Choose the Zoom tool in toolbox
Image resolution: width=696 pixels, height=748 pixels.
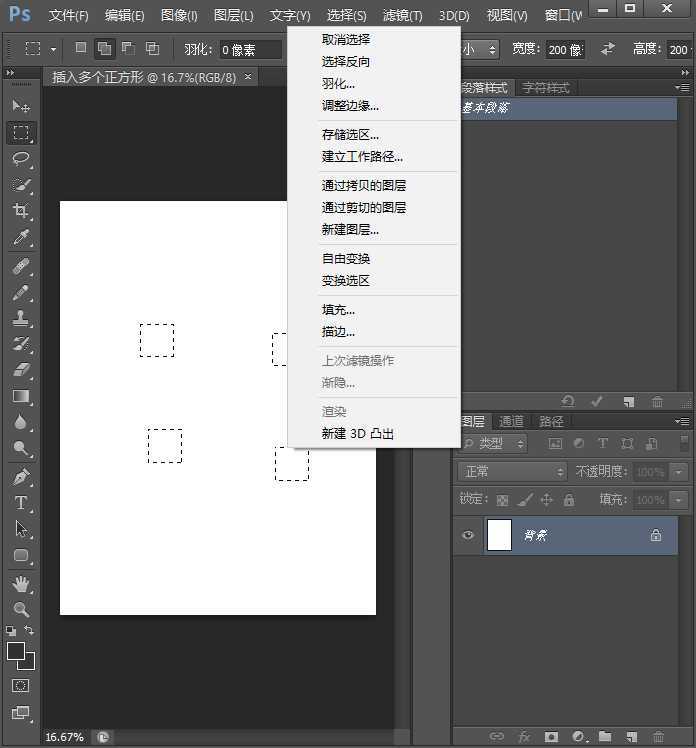click(21, 609)
